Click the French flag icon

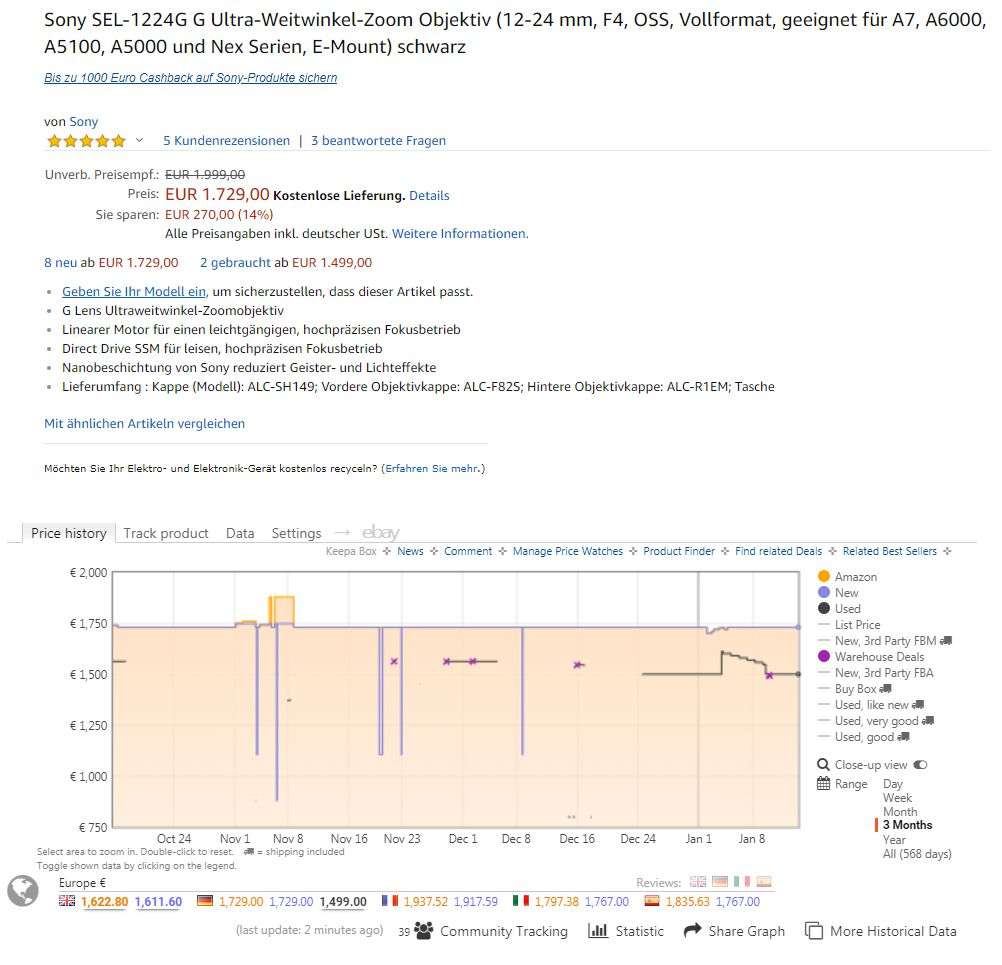389,901
